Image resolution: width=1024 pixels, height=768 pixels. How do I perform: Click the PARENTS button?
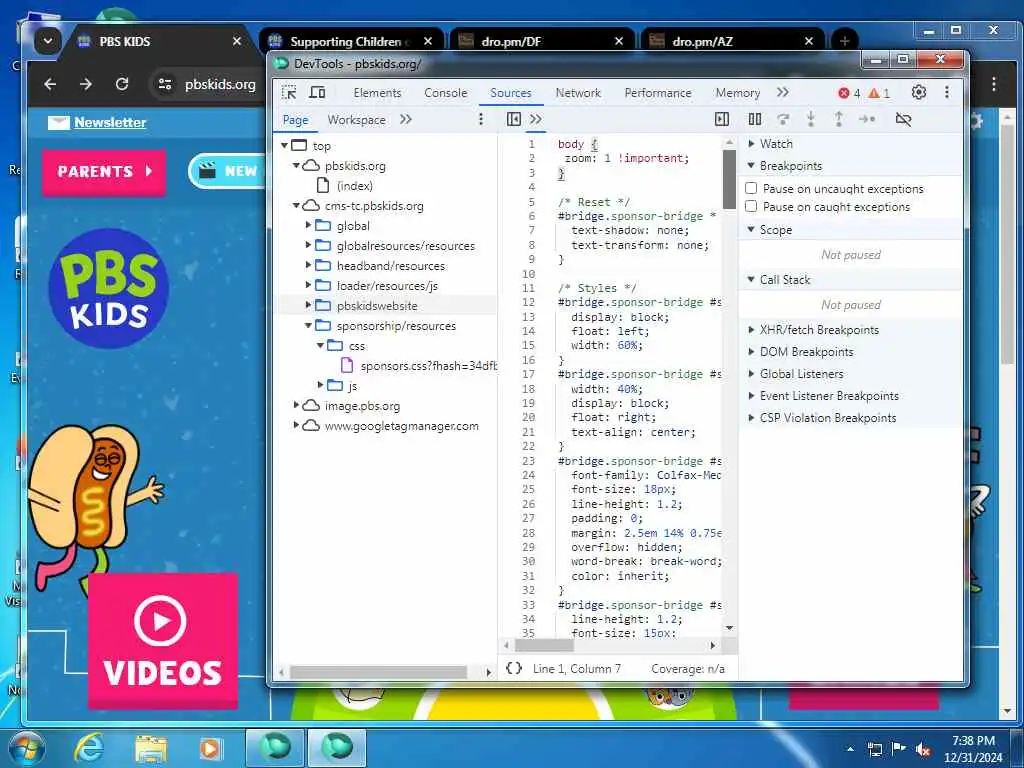pos(104,172)
